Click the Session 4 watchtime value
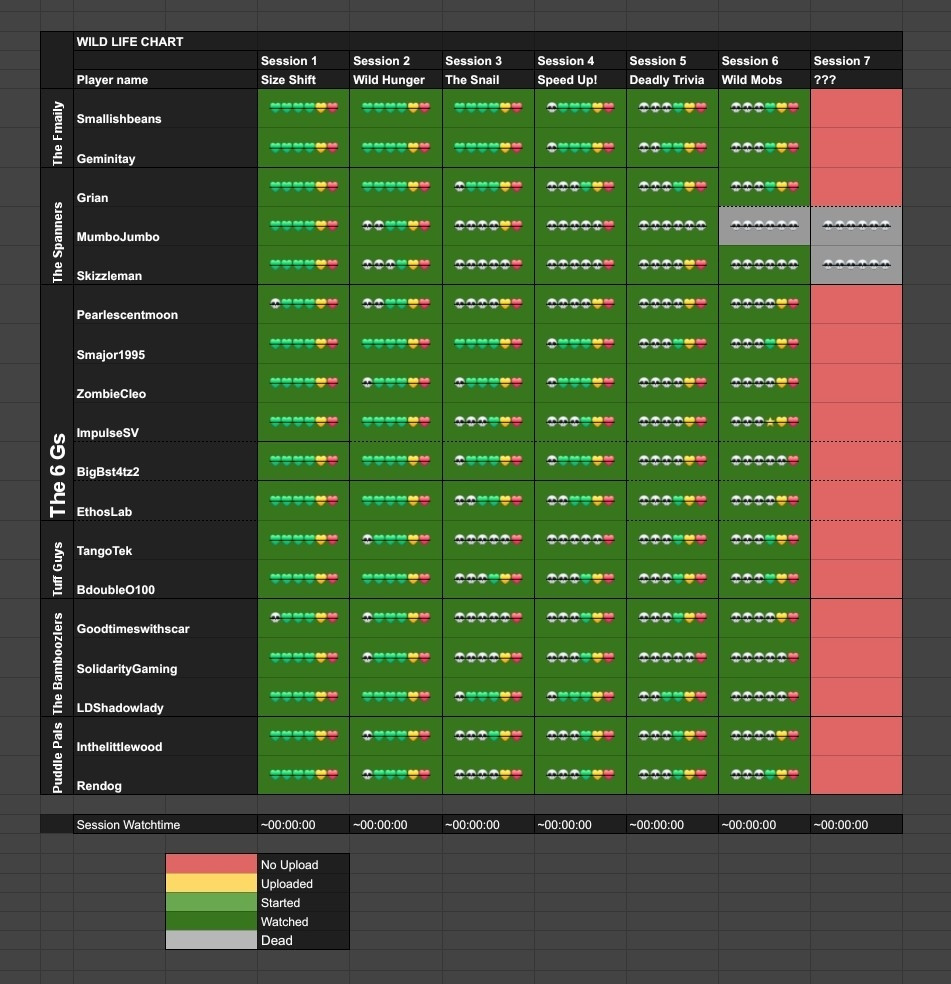Image resolution: width=951 pixels, height=984 pixels. tap(580, 825)
